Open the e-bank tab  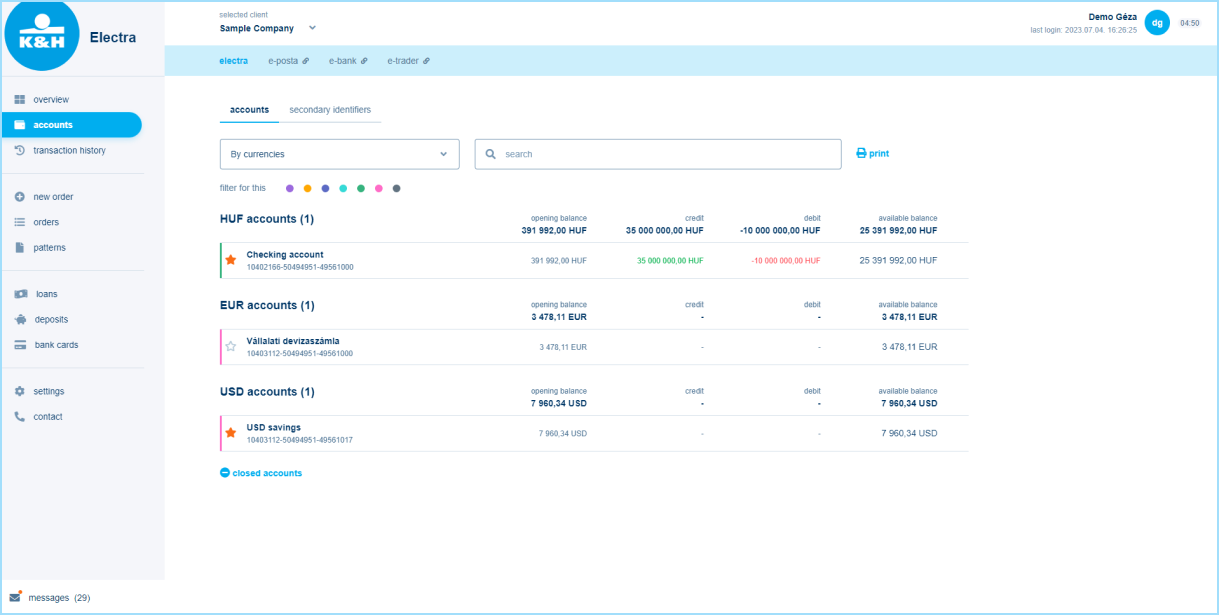click(x=342, y=60)
